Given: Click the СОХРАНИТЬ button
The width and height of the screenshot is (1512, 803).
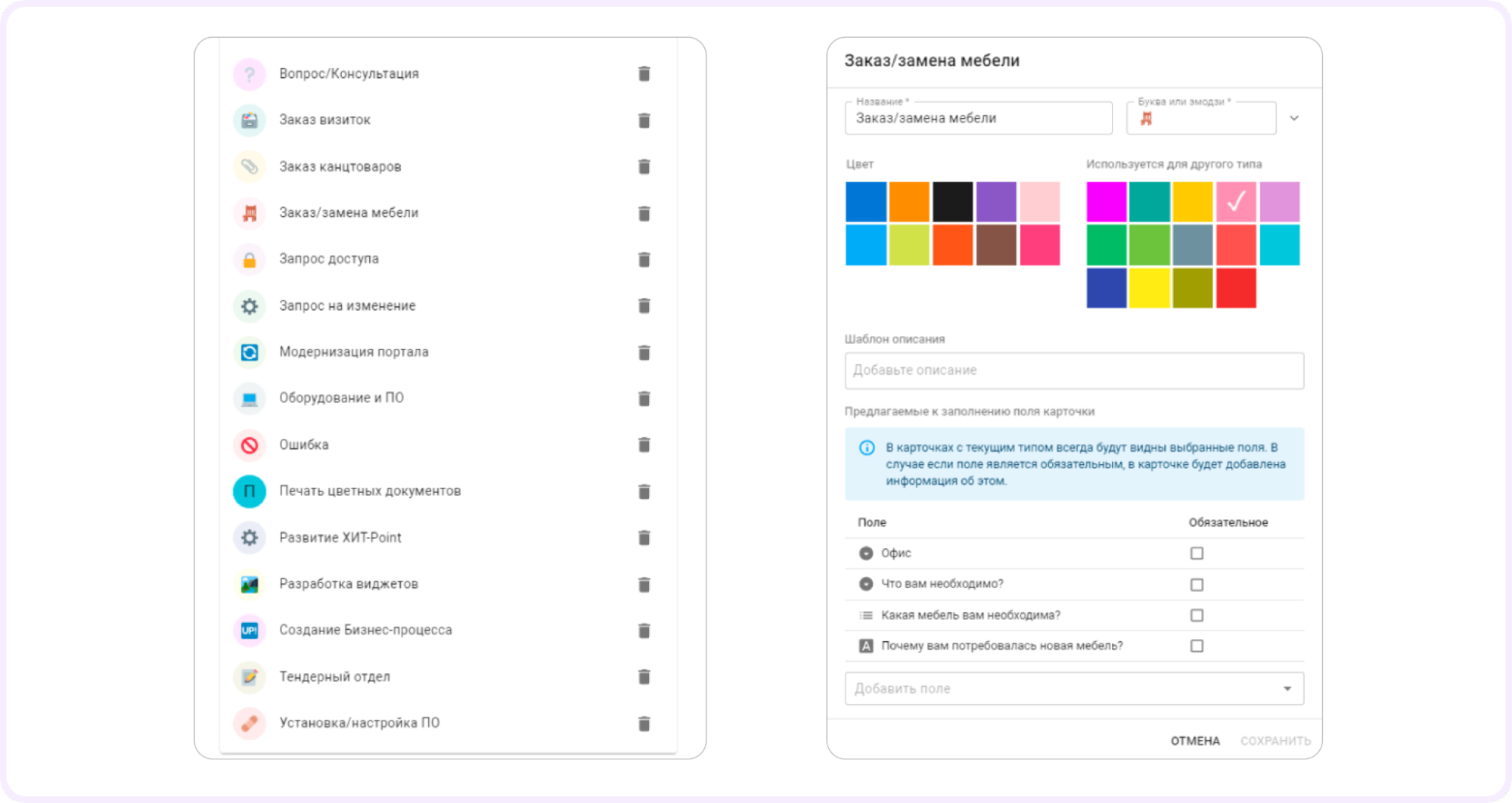Looking at the screenshot, I should click(1275, 741).
